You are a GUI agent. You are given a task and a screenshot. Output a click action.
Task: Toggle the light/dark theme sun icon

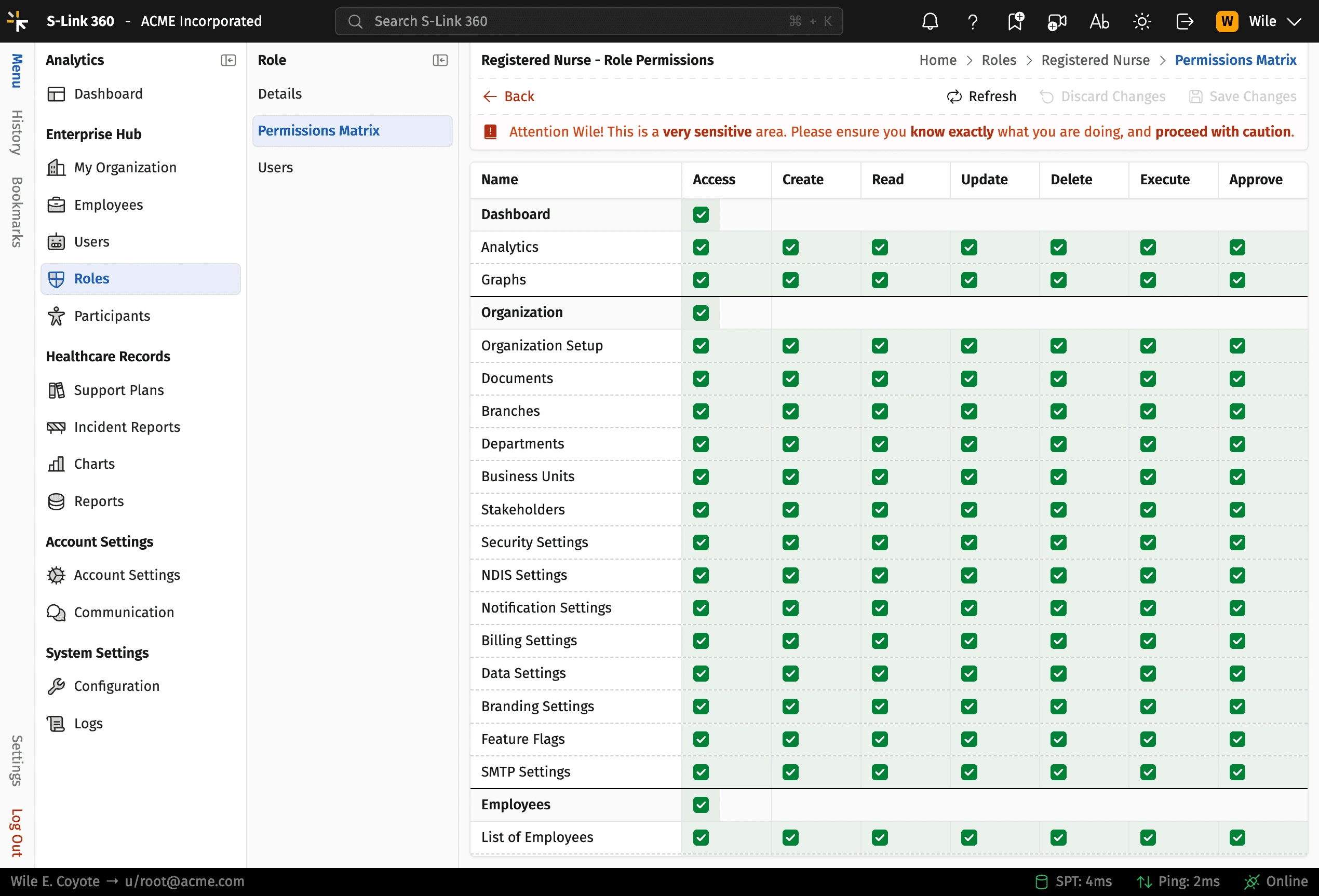click(x=1141, y=22)
